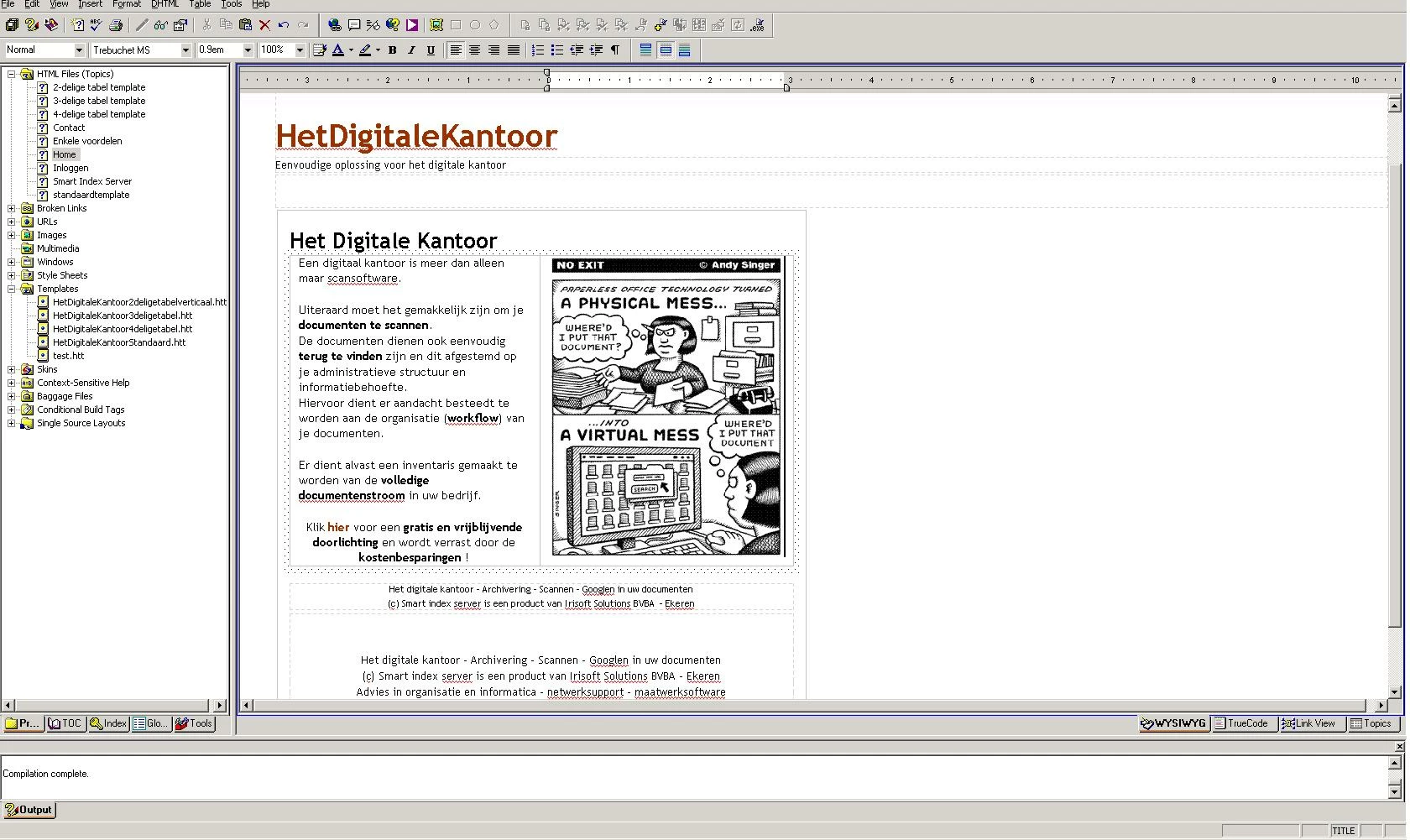Align paragraph left
Viewport: 1410px width, 840px height.
(x=456, y=50)
